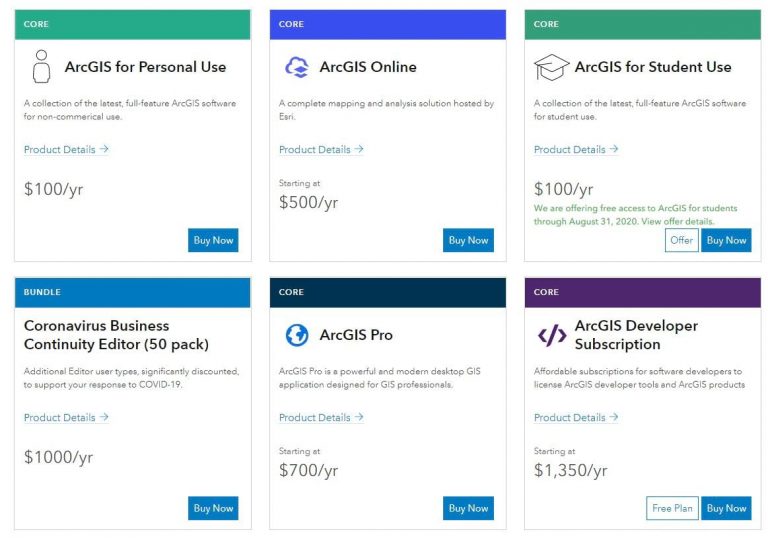The image size is (768, 538).
Task: Open Product Details for Student Use
Action: pos(576,150)
